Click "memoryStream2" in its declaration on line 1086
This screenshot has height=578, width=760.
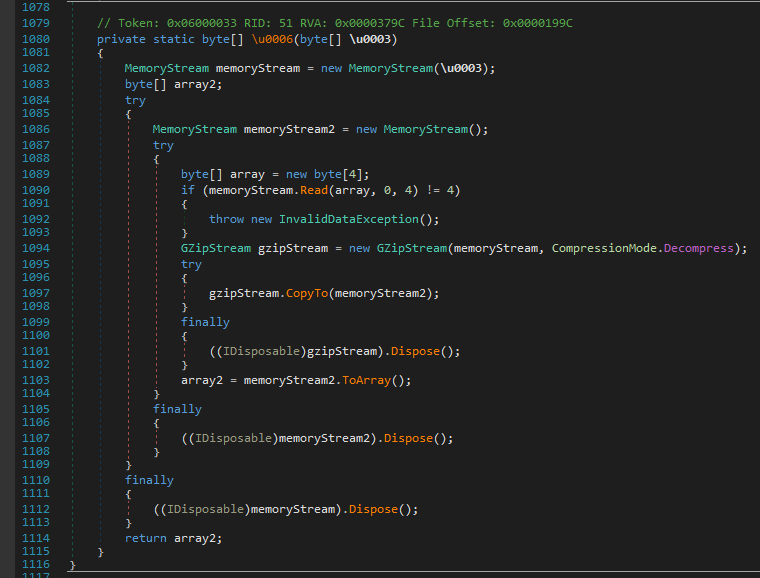[x=289, y=129]
